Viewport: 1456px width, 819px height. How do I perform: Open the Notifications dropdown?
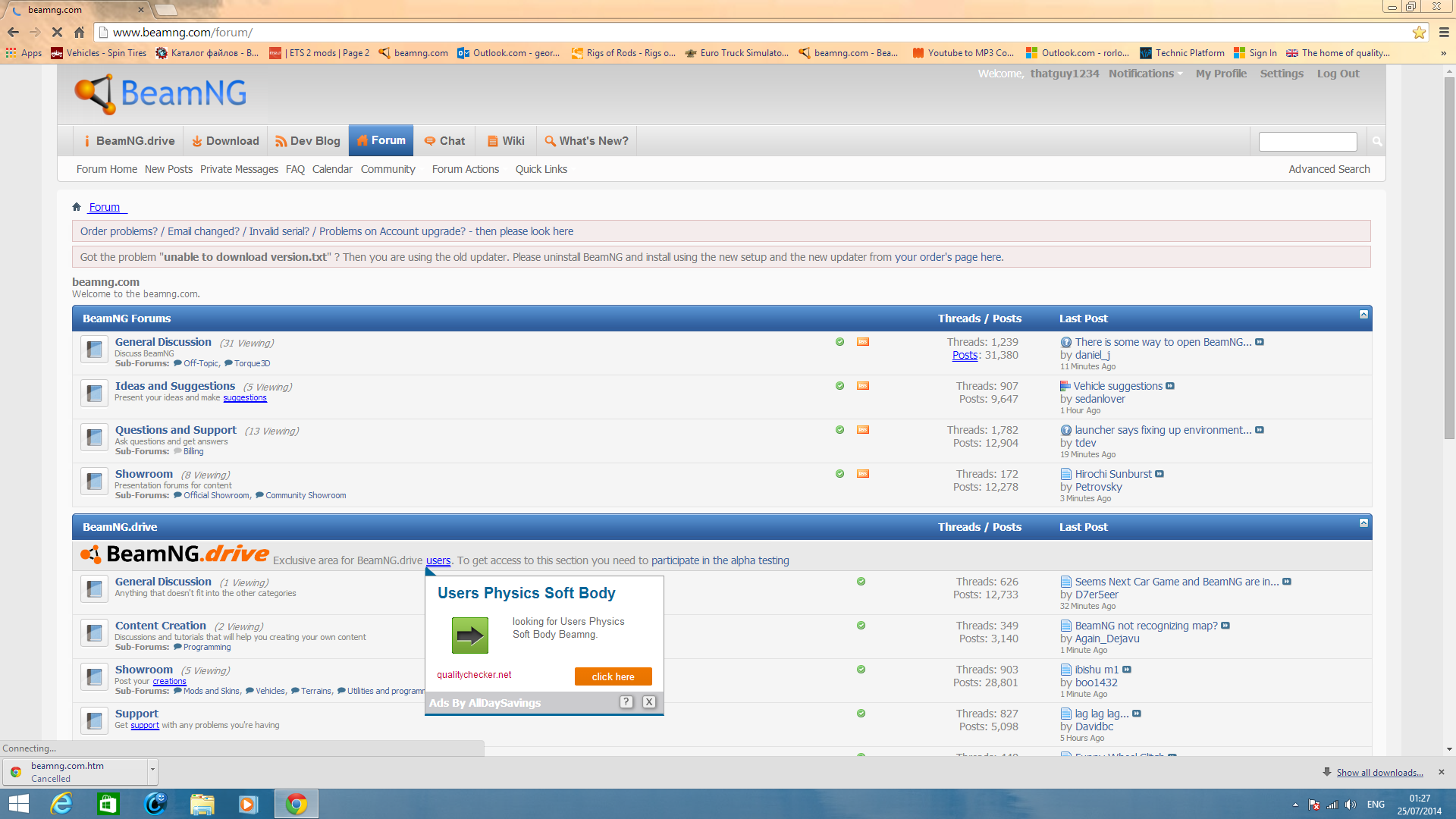[x=1145, y=74]
